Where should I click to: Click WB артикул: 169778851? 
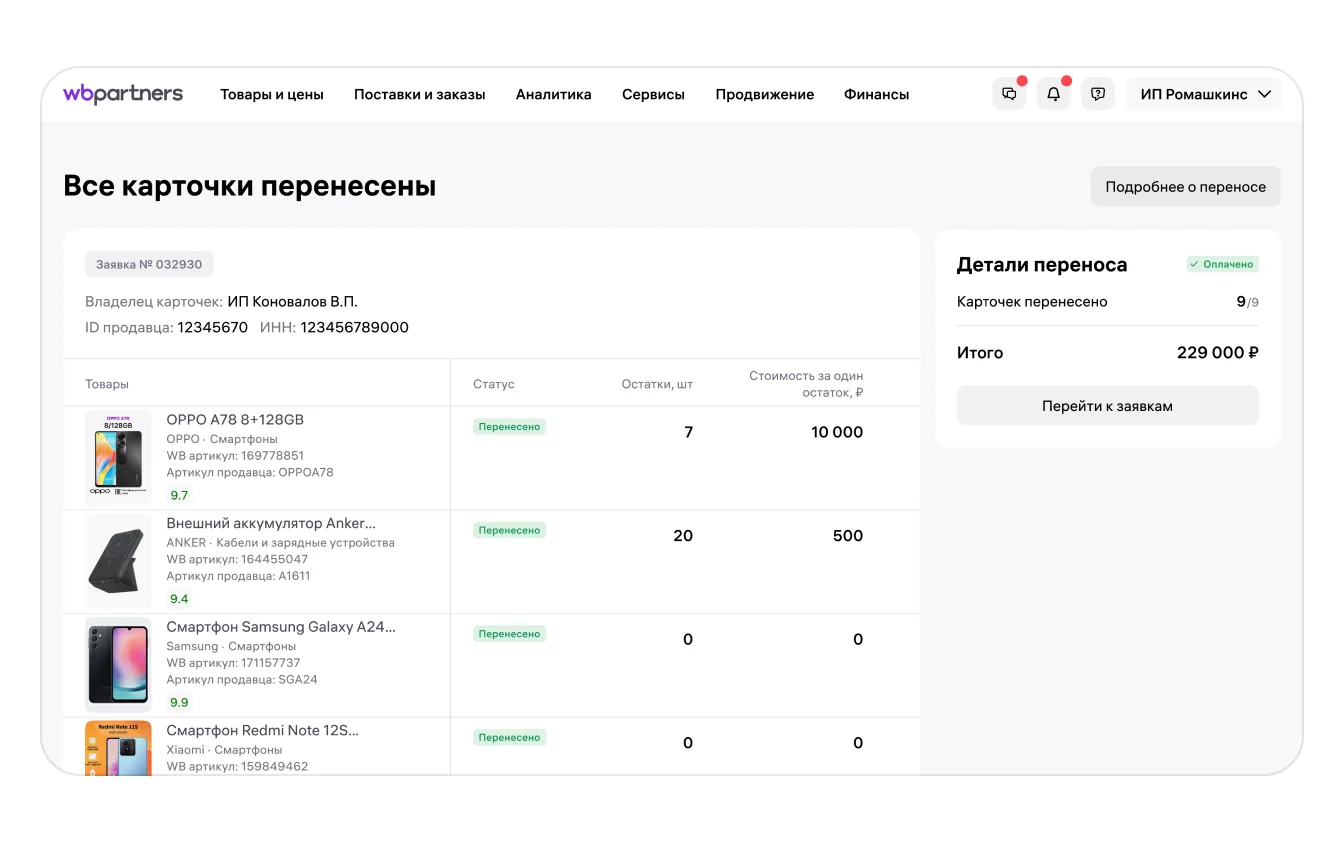pos(235,456)
